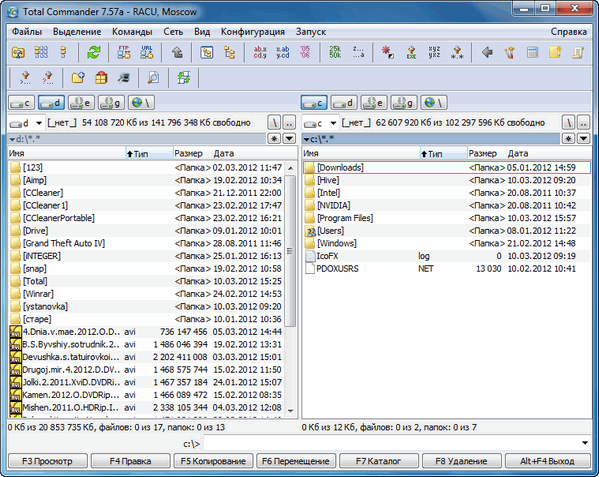The image size is (599, 477).
Task: Click the green Reread source refresh icon
Action: (94, 52)
